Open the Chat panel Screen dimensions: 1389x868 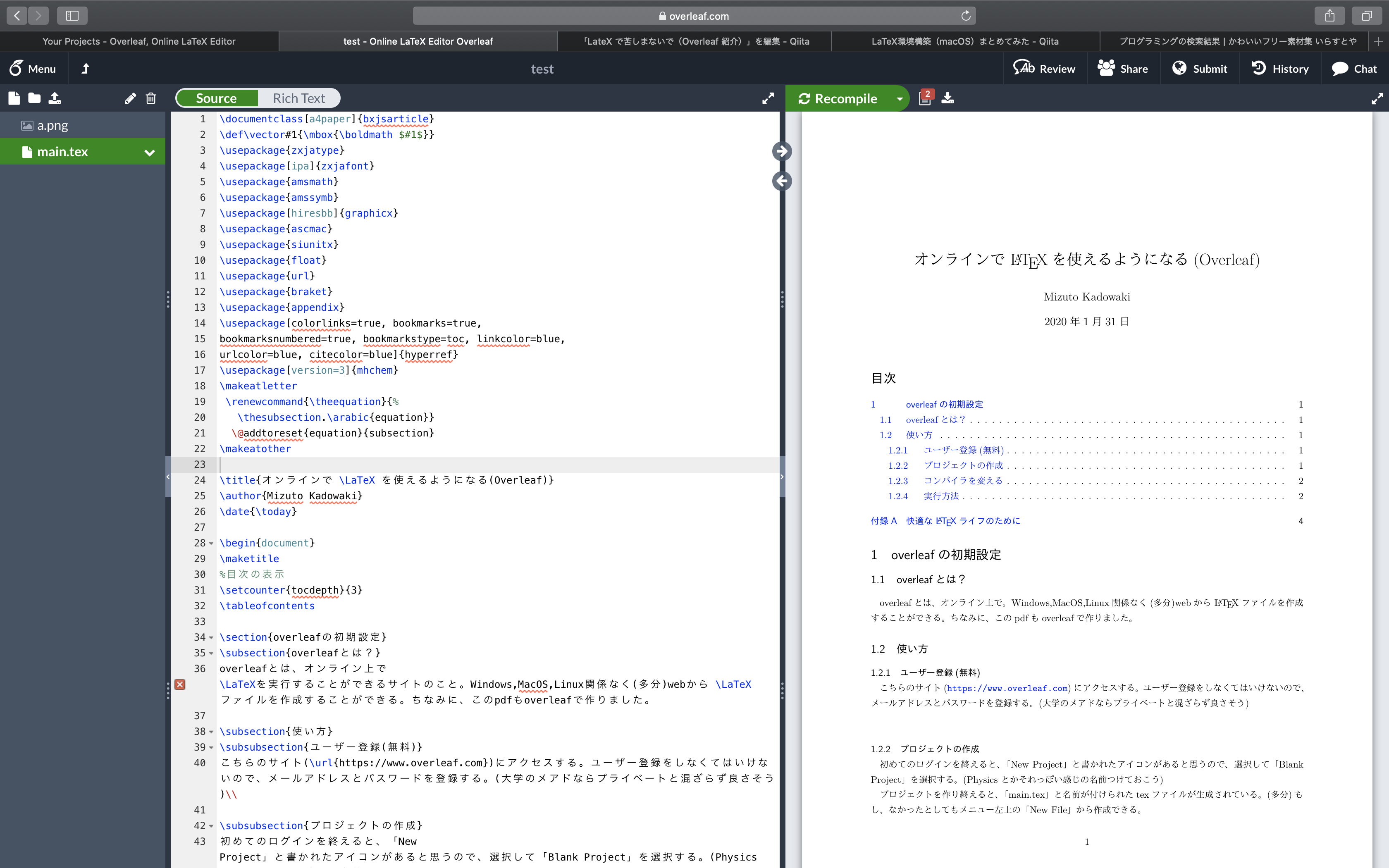(x=1355, y=69)
